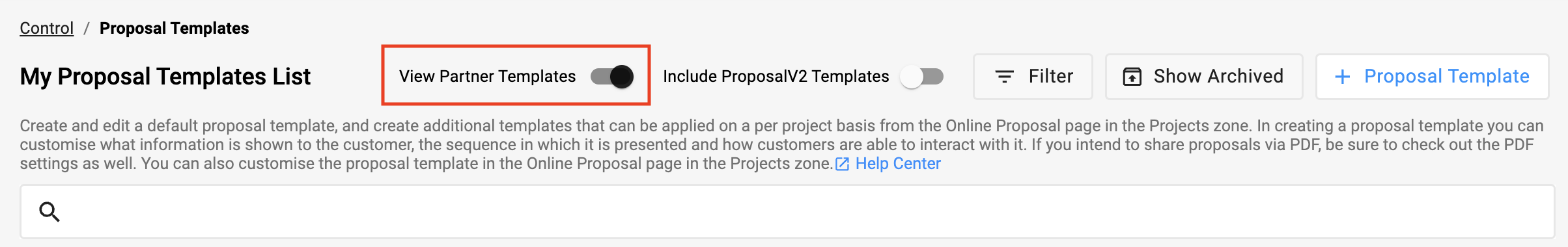Viewport: 1568px width, 247px height.
Task: Enable the Include ProposalV2 Templates switch
Action: (x=921, y=77)
